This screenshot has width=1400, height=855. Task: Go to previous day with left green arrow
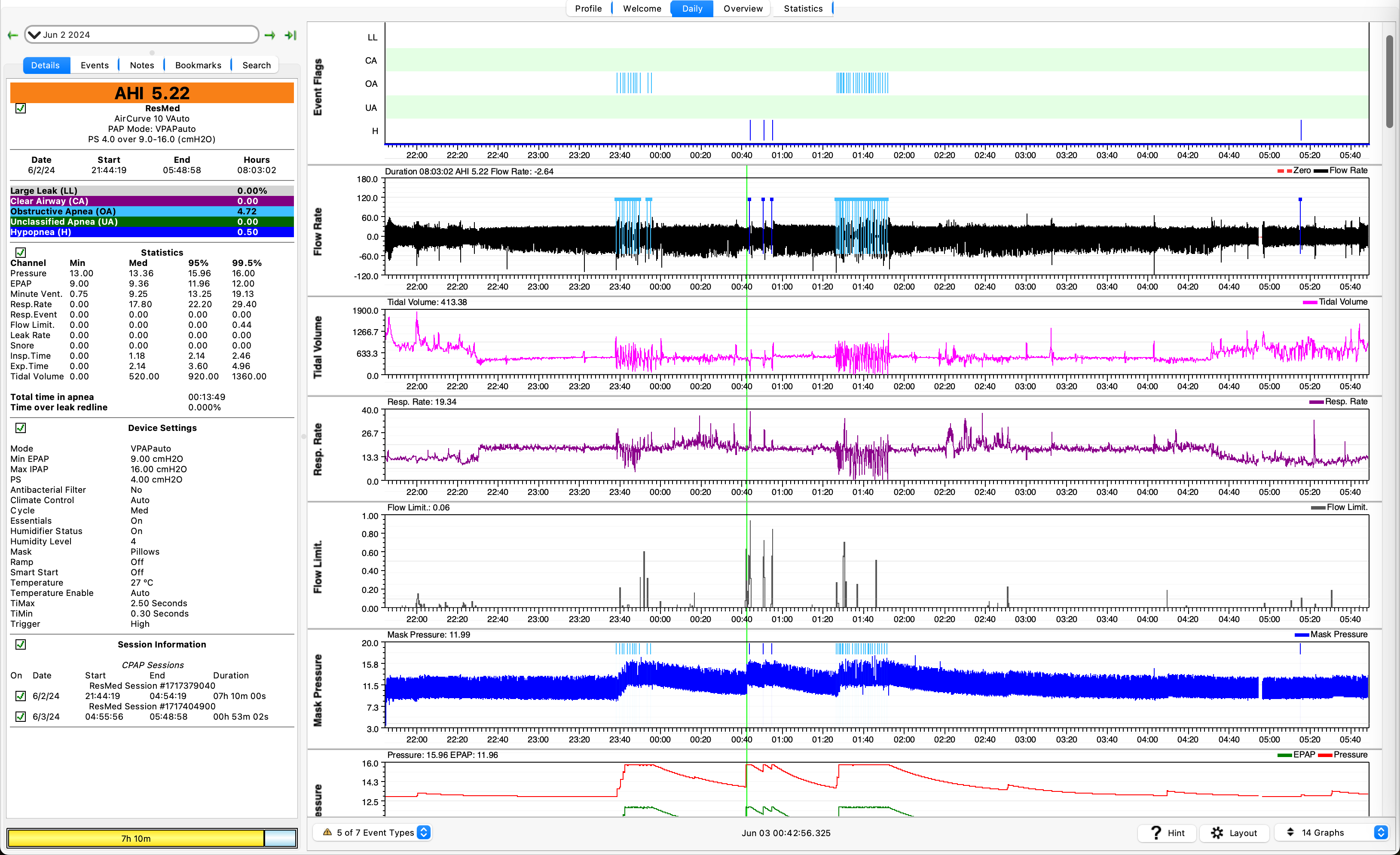[12, 35]
